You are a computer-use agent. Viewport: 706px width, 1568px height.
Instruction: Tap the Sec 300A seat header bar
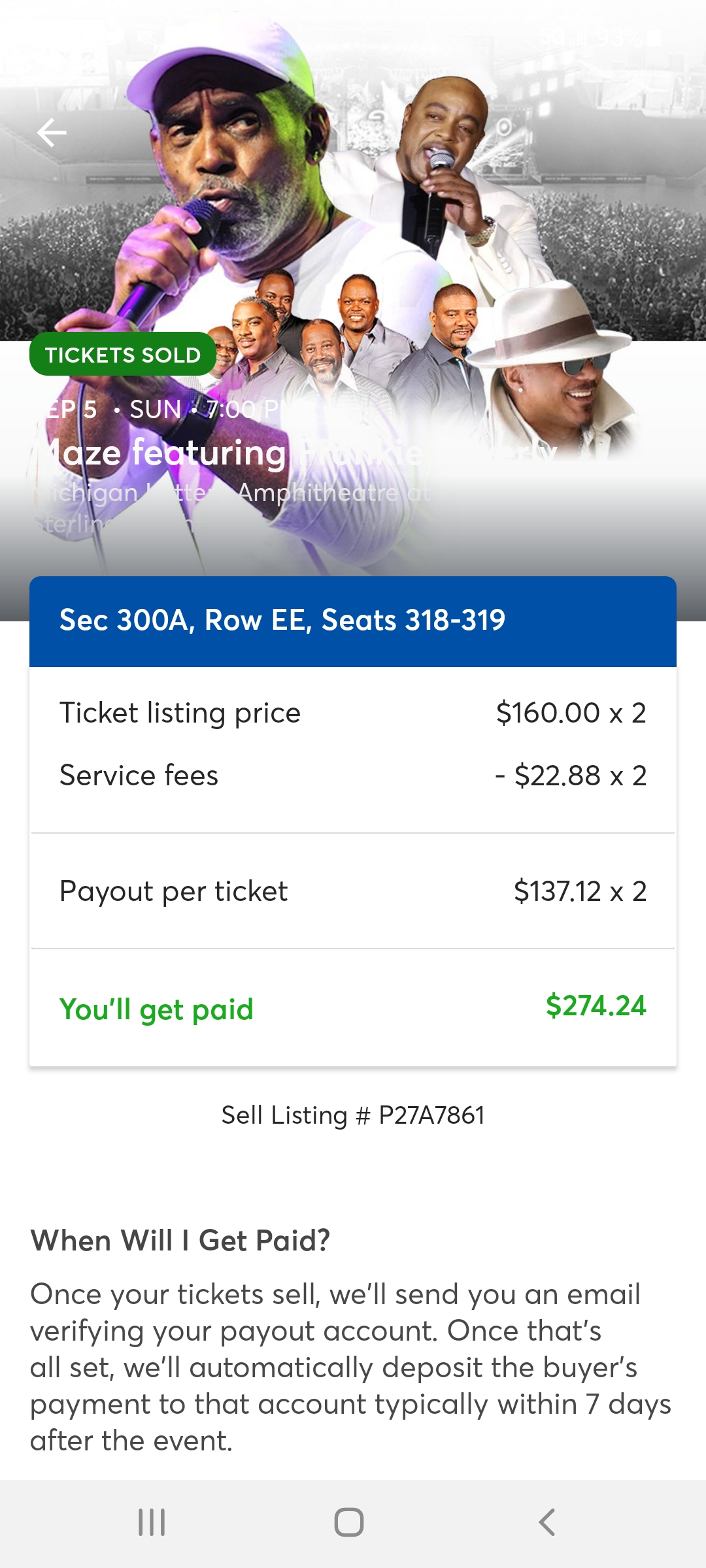pyautogui.click(x=353, y=621)
